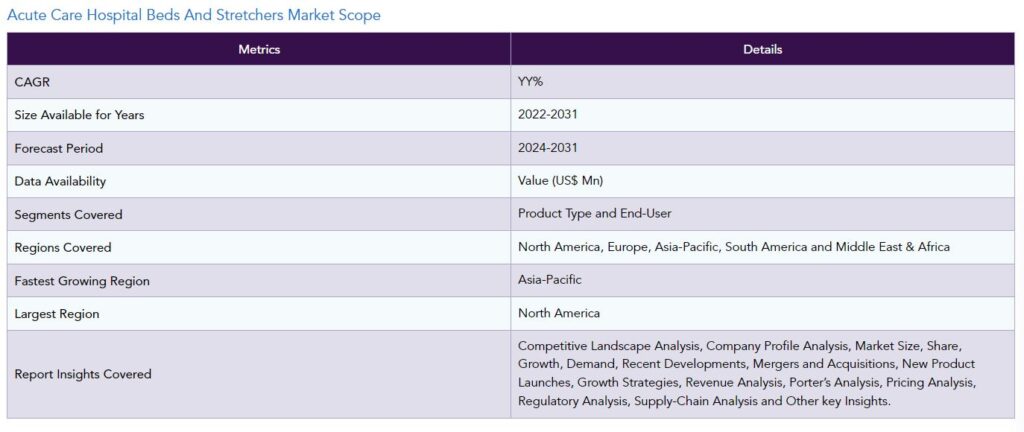1024x432 pixels.
Task: Click the Metrics column header
Action: [x=259, y=49]
